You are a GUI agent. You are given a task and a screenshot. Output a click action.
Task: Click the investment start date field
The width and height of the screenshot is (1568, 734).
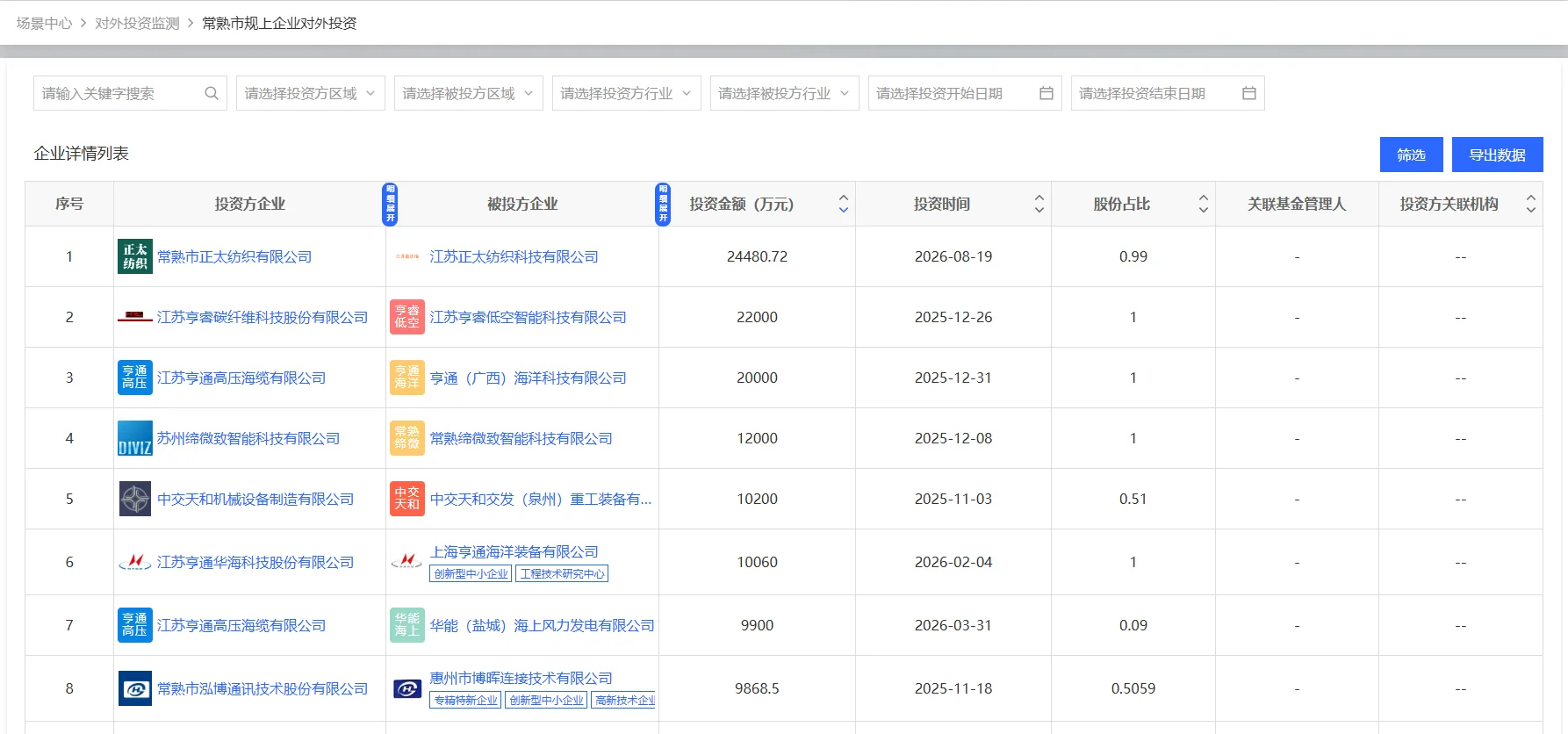965,93
